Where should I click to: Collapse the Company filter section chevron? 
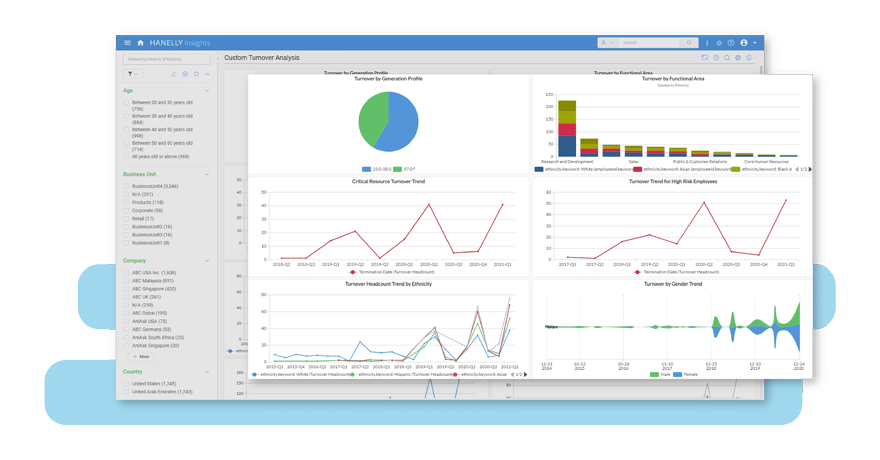(207, 261)
